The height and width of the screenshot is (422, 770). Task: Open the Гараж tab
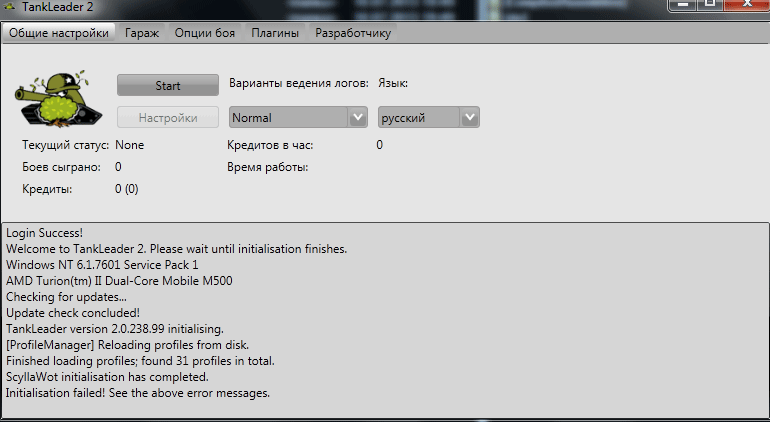tap(142, 33)
